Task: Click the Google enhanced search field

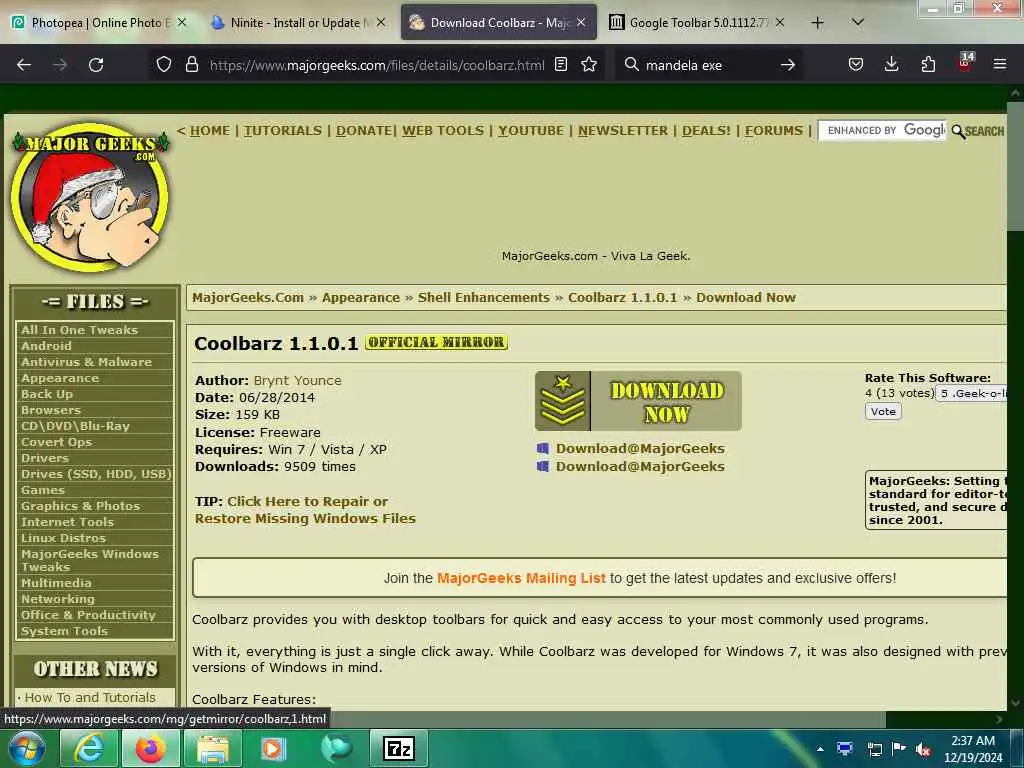Action: [882, 131]
